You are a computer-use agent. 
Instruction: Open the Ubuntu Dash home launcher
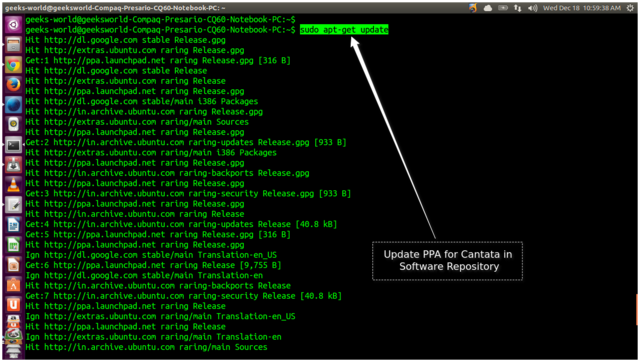point(13,25)
